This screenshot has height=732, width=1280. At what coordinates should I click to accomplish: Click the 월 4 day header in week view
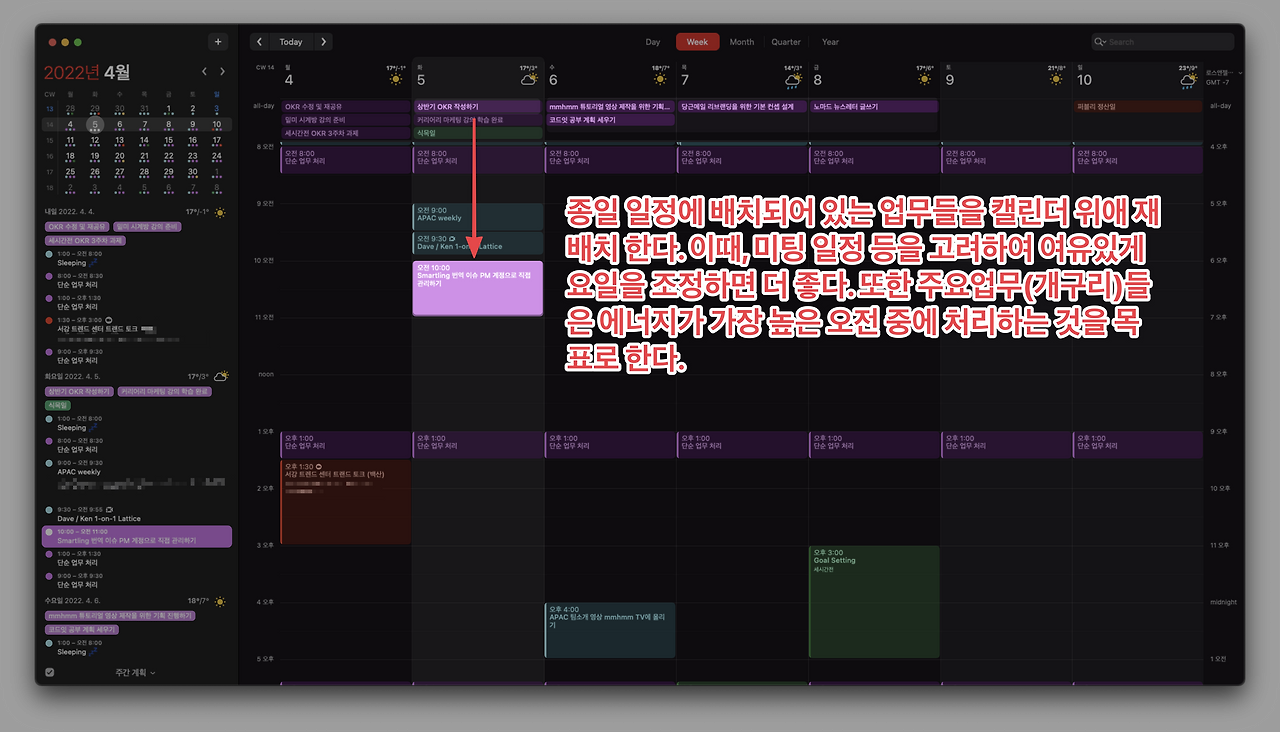click(288, 77)
